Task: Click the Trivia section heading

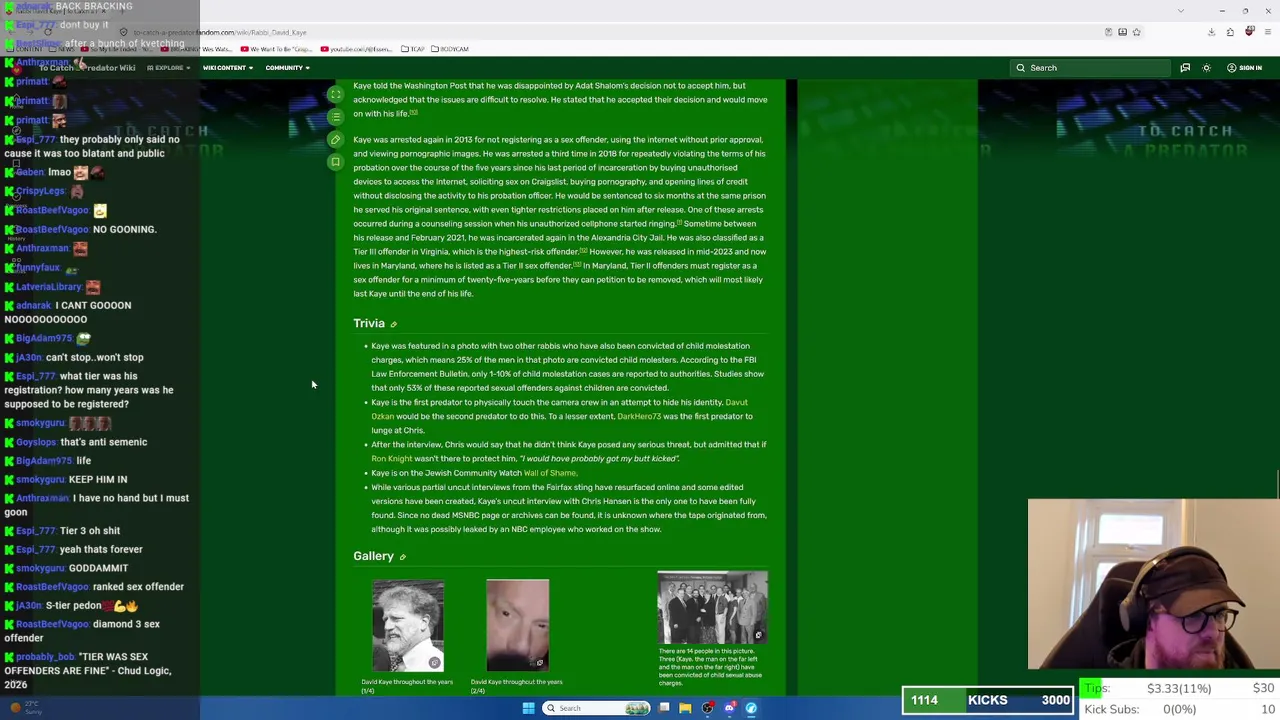Action: pos(369,324)
